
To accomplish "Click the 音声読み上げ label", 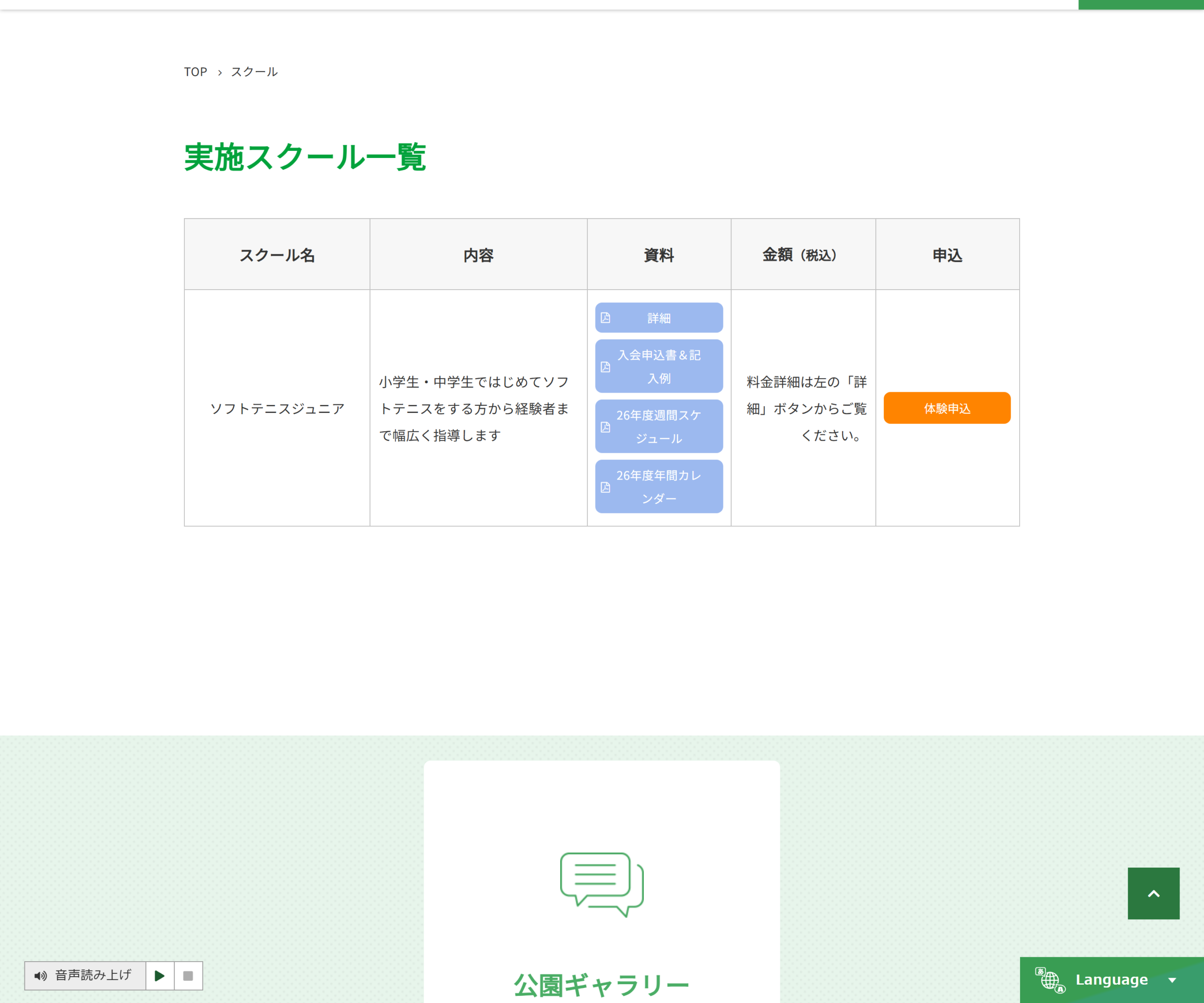I will pyautogui.click(x=93, y=975).
